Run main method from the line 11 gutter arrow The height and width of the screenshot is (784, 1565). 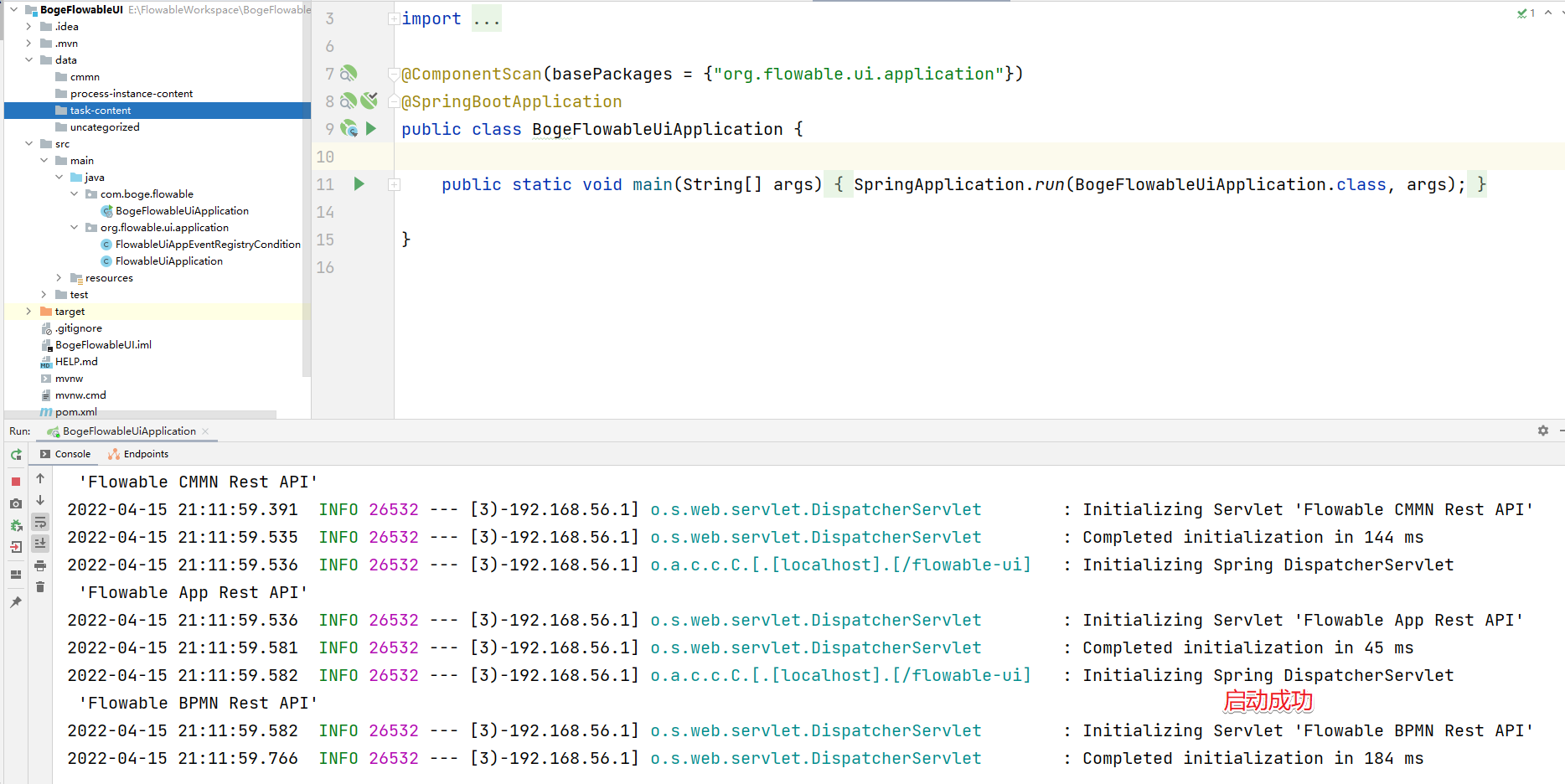click(359, 184)
